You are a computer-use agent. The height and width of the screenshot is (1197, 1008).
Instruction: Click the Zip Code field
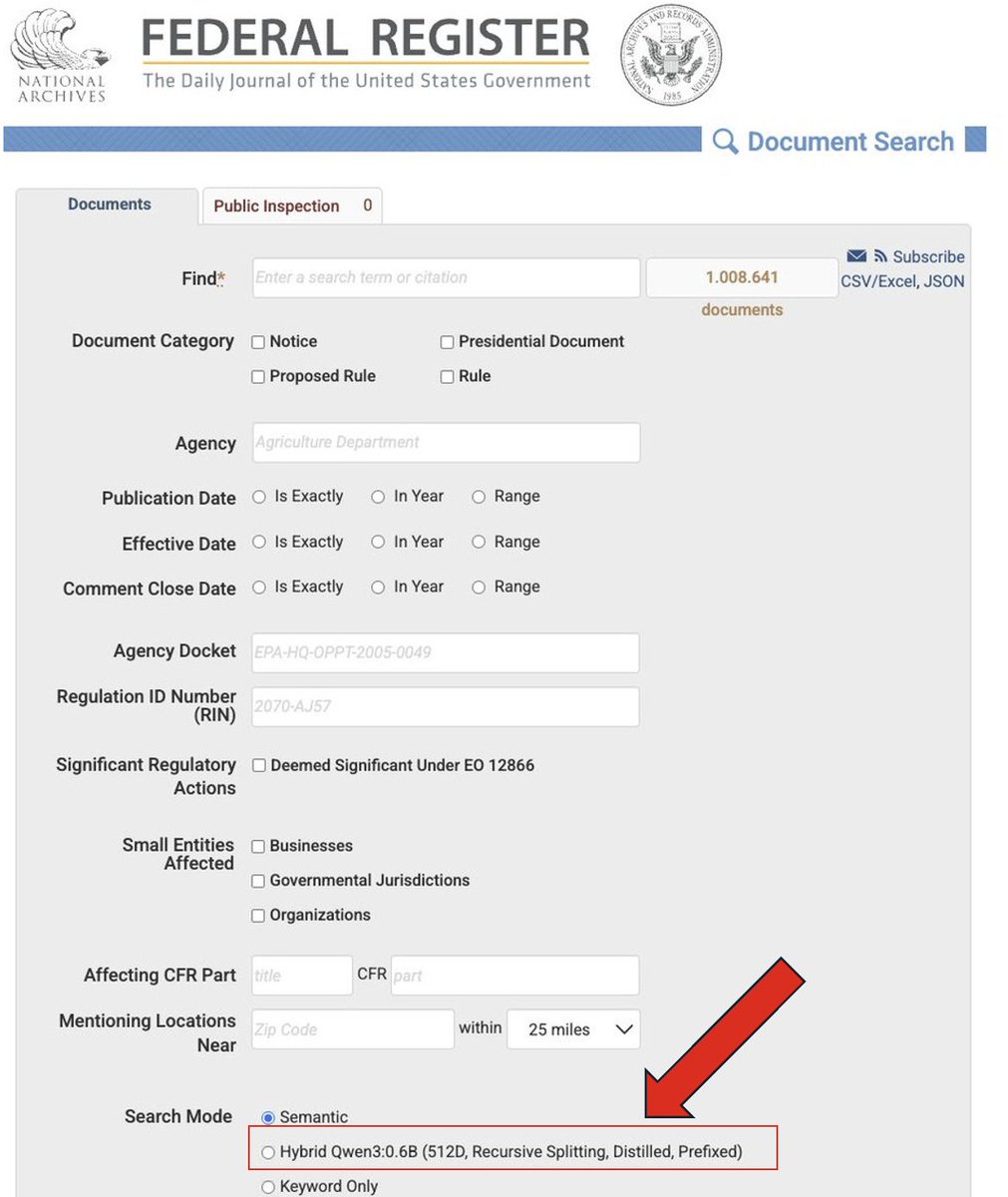point(353,1029)
